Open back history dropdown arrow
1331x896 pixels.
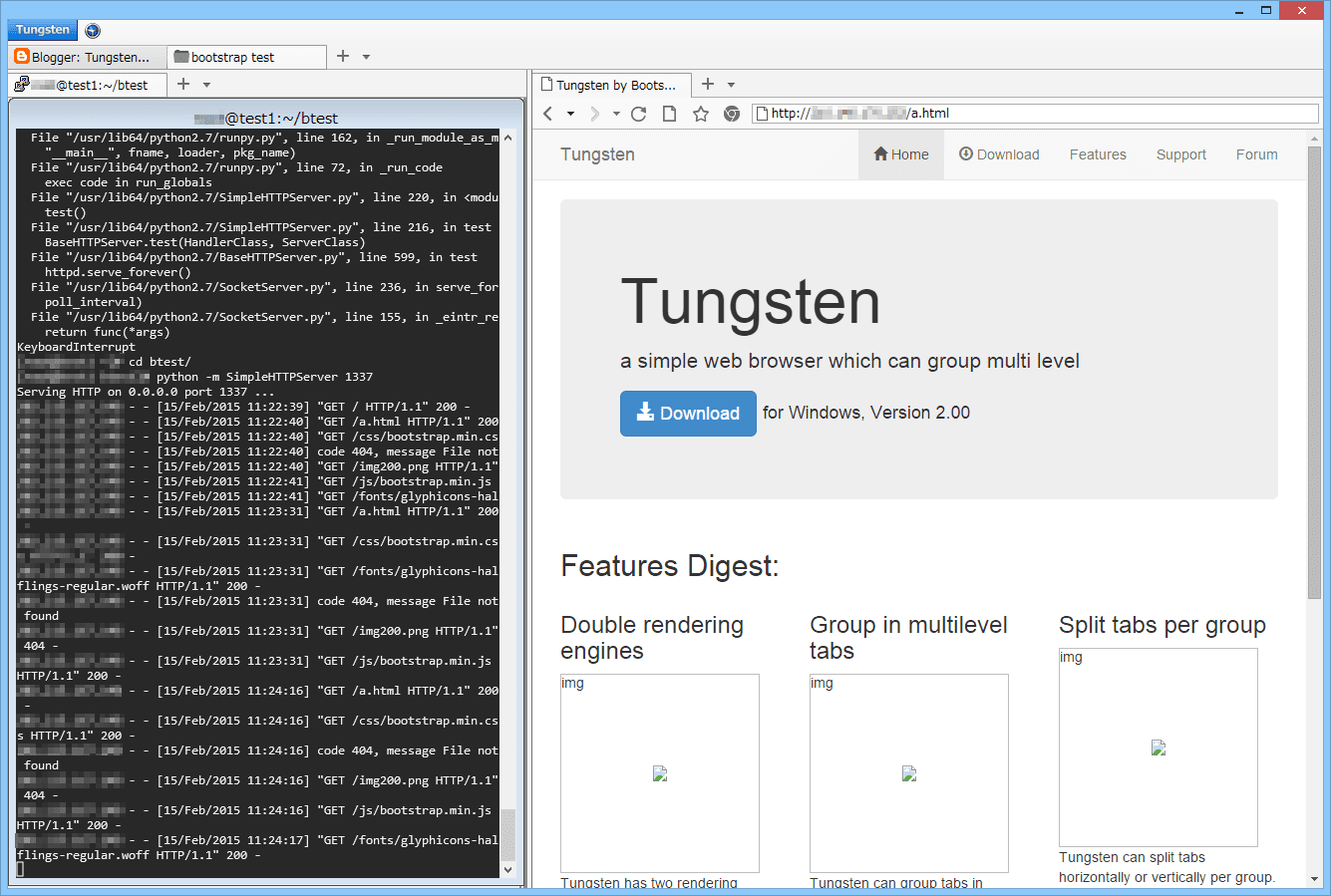570,114
